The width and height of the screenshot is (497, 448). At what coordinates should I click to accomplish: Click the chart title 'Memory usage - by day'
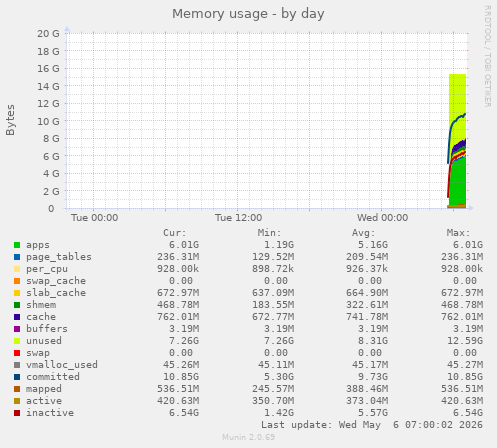pos(248,14)
